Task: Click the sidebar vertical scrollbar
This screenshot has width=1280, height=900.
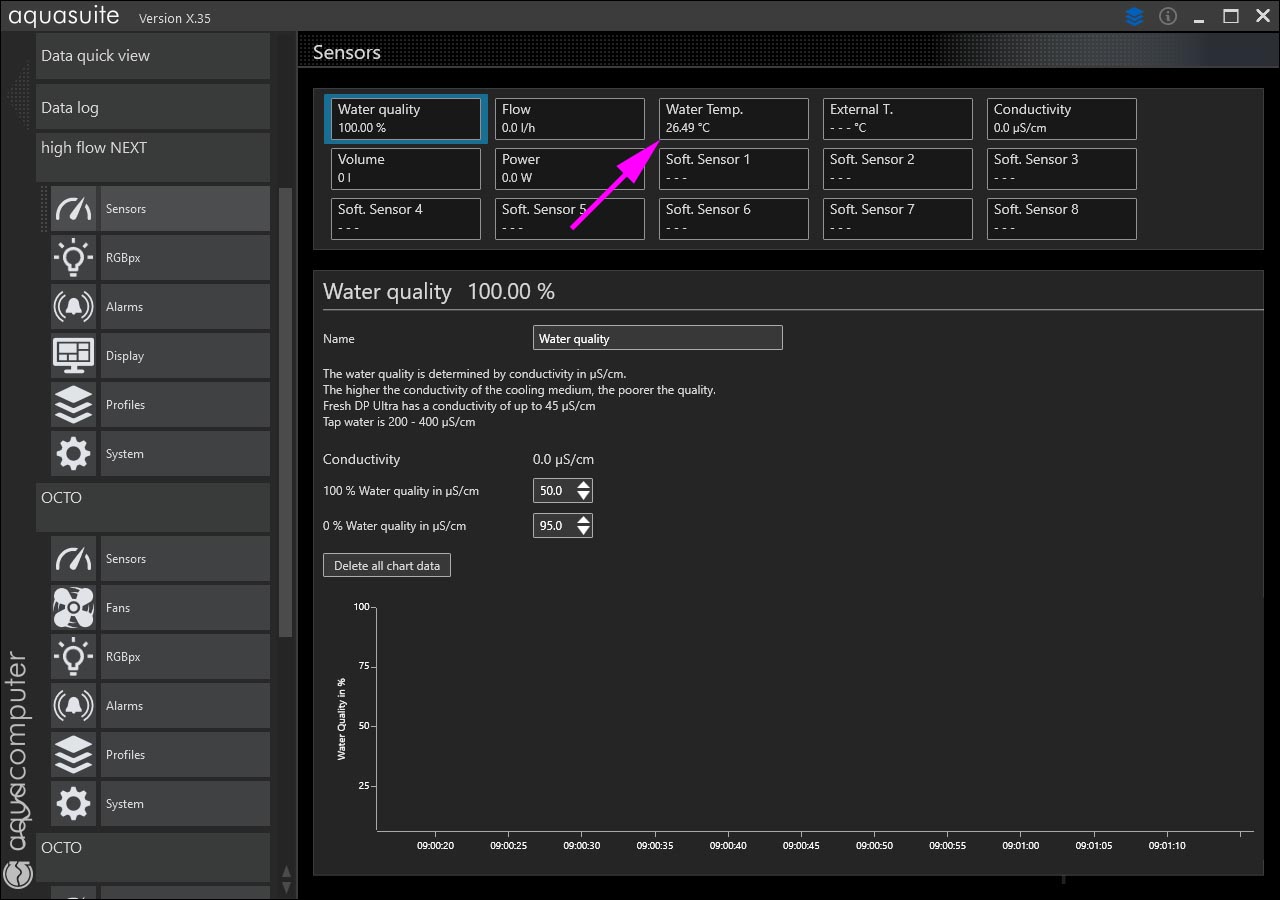Action: (x=285, y=410)
